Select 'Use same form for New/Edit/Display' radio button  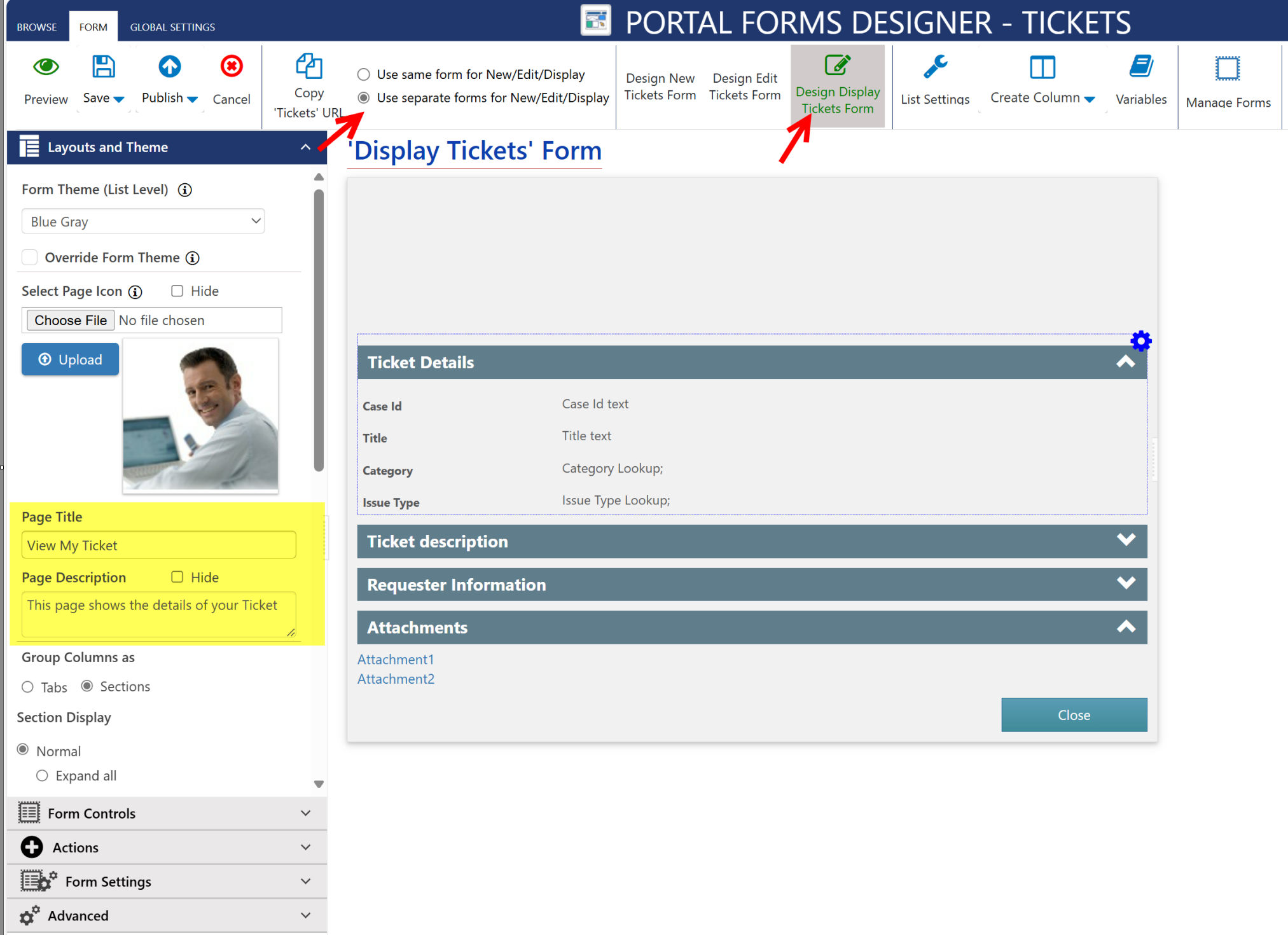[364, 73]
